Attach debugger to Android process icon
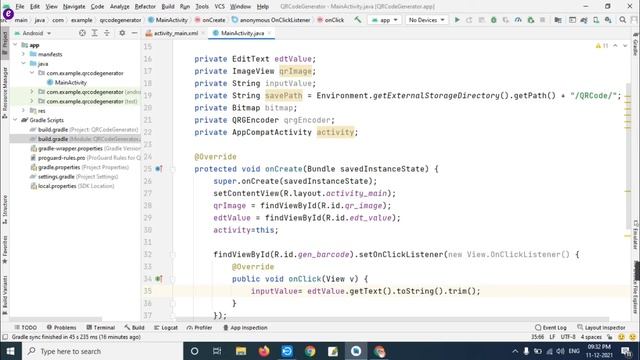Screen dimensions: 640x360 [x=531, y=20]
